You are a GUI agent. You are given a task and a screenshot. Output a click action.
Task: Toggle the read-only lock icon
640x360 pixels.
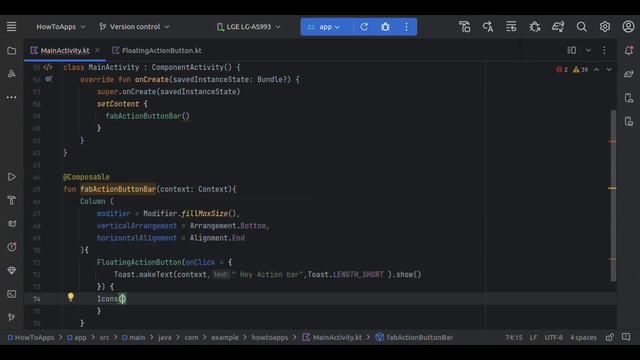609,337
